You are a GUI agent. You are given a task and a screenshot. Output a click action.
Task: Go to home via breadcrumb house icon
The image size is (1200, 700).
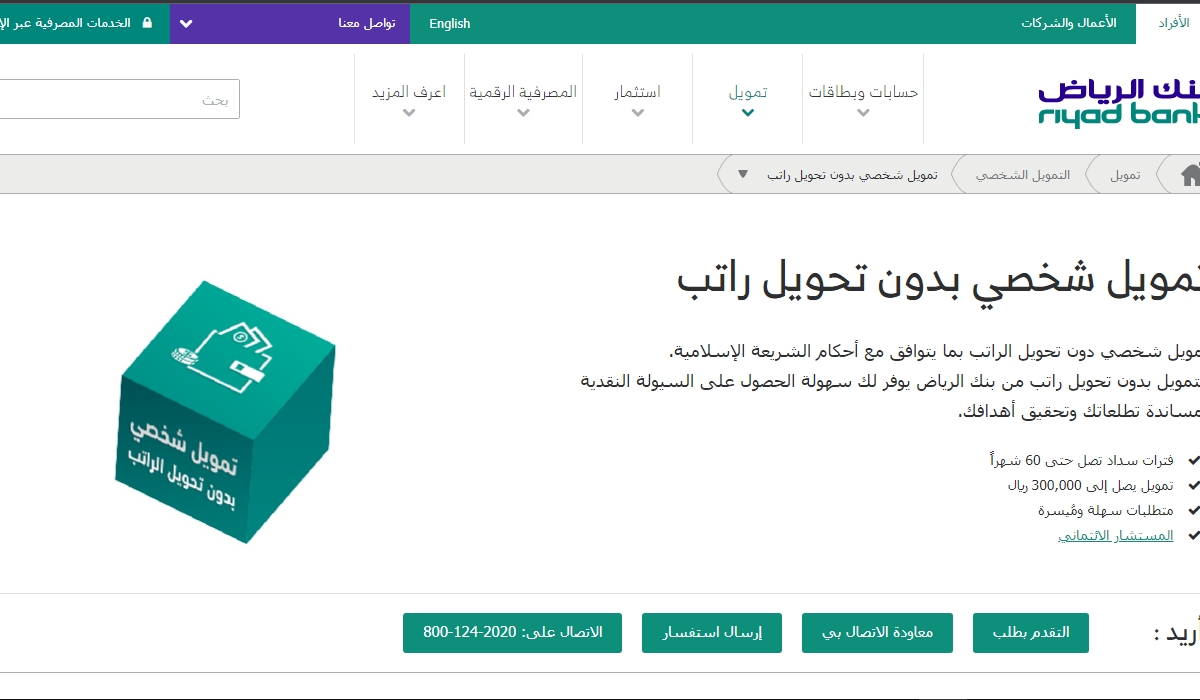pyautogui.click(x=1190, y=175)
